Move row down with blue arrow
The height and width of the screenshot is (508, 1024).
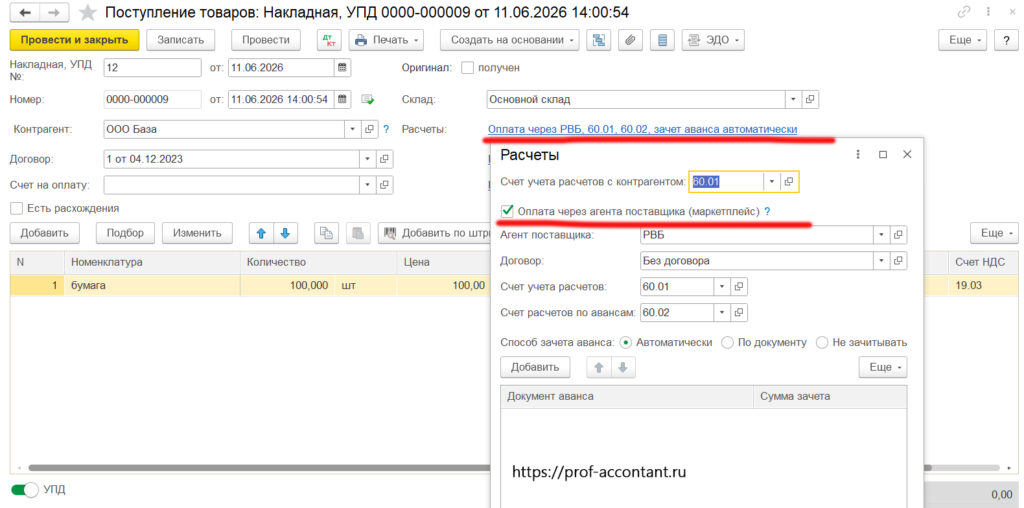285,233
